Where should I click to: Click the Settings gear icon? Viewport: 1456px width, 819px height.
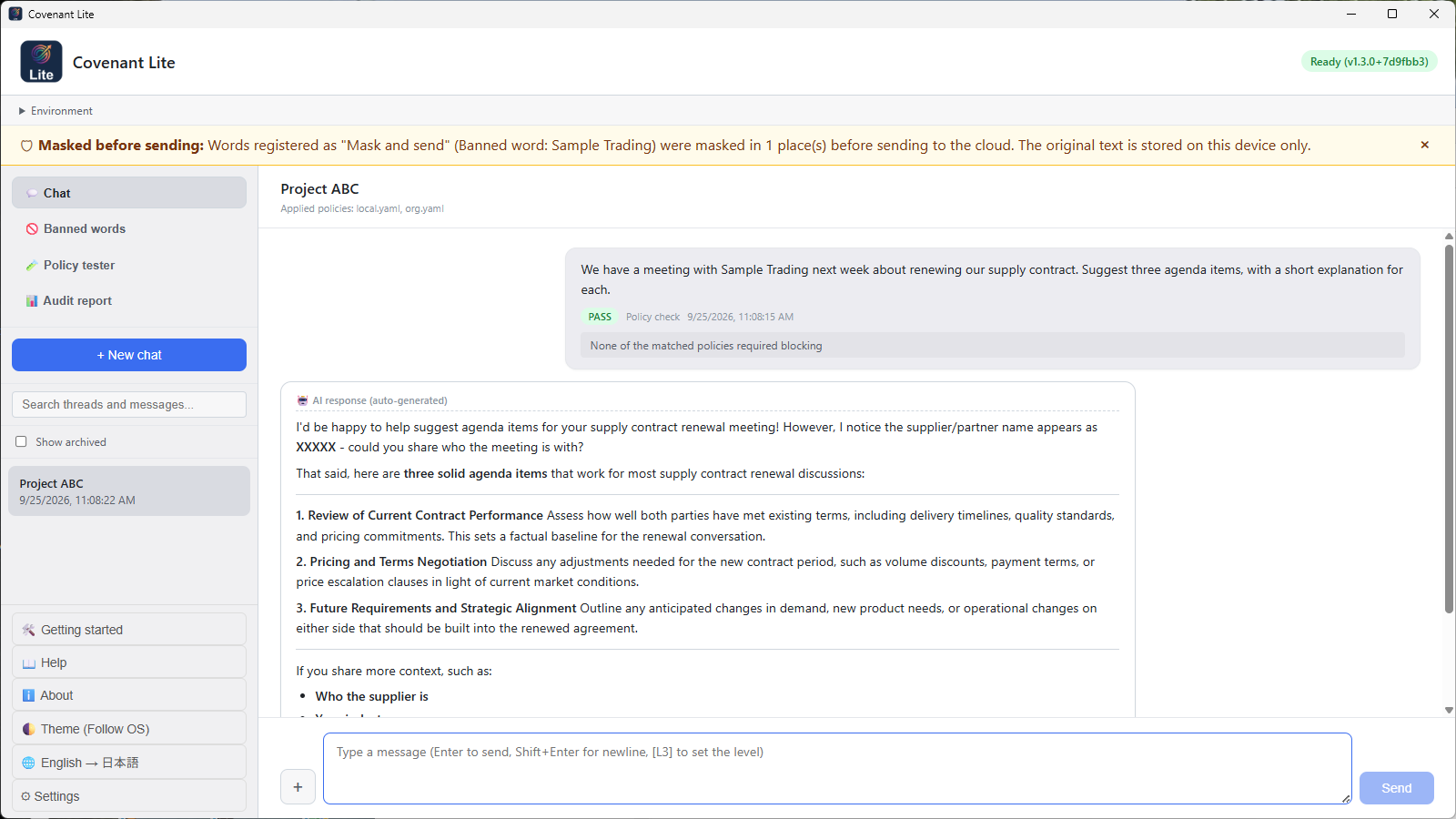[25, 796]
